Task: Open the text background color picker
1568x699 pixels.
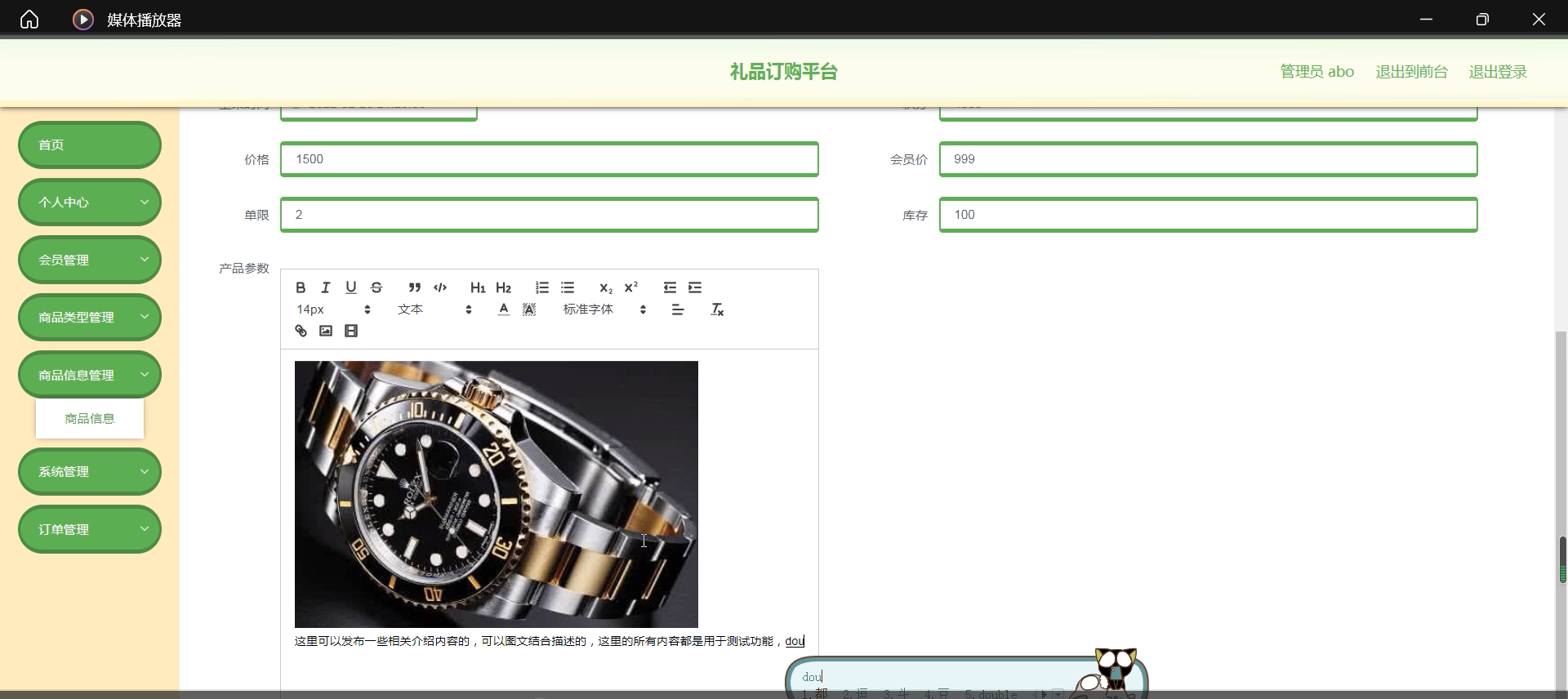Action: click(529, 309)
